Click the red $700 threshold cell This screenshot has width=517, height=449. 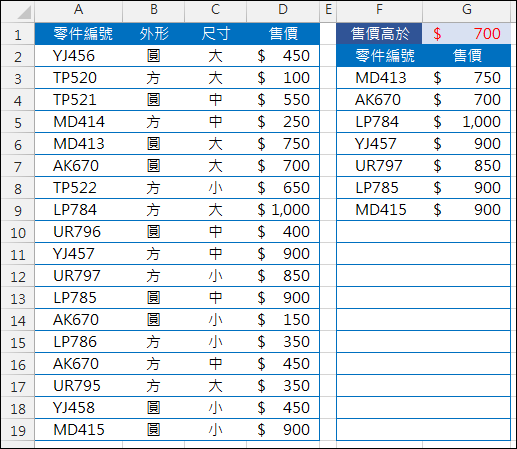[467, 34]
